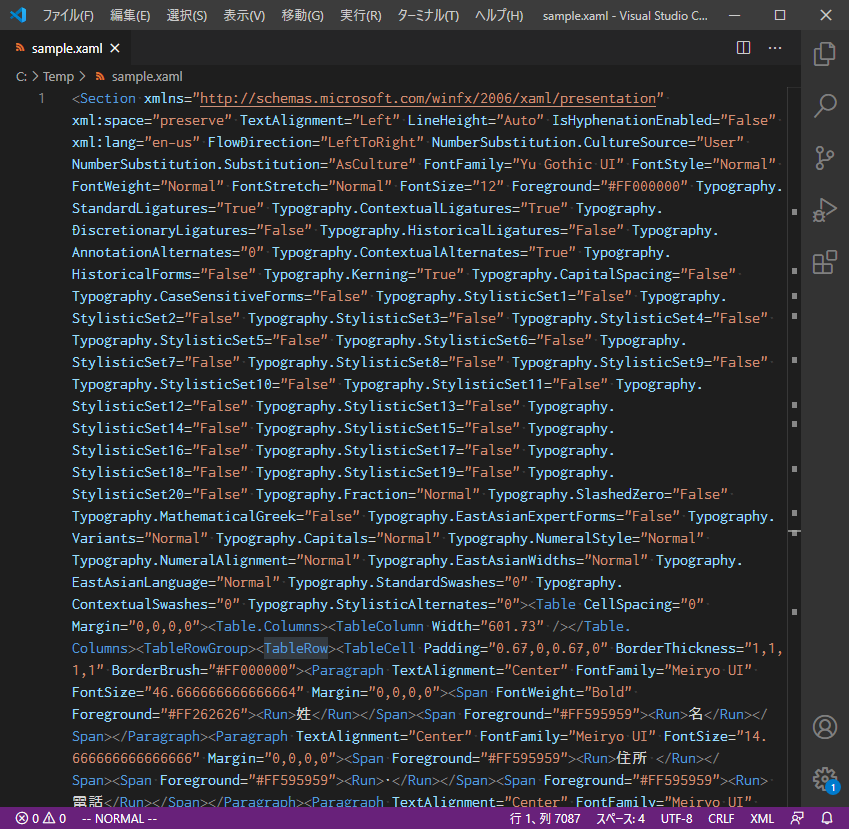Click the Section tag name

[108, 99]
